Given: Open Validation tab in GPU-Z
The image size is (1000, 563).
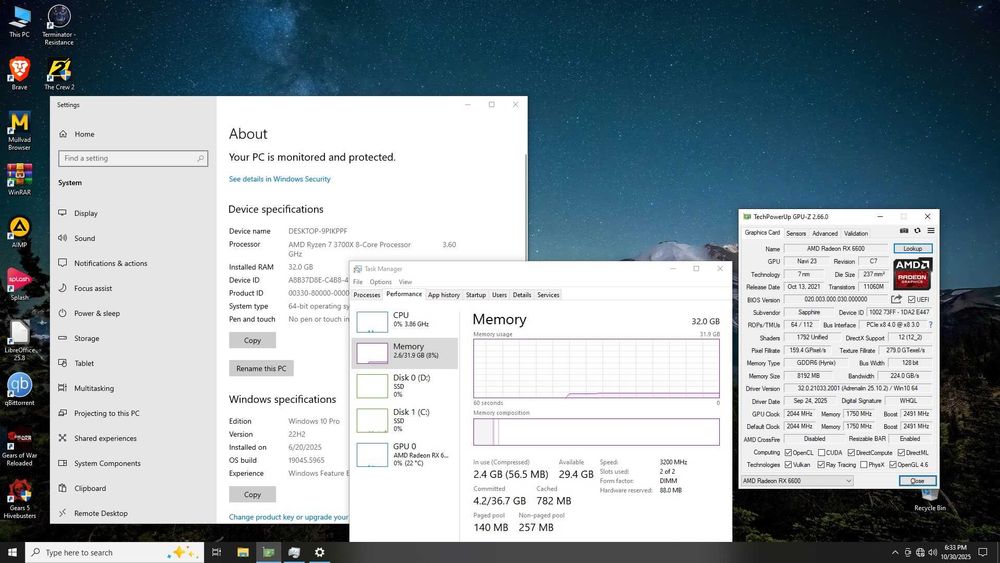Looking at the screenshot, I should 856,233.
